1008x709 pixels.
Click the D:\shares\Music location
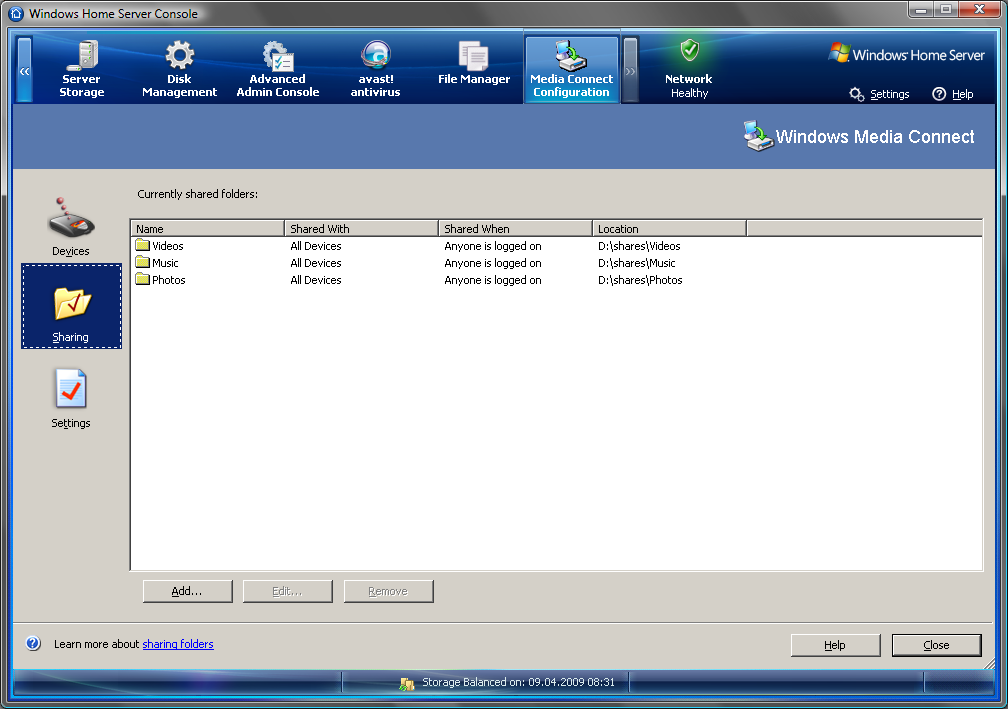click(x=636, y=263)
